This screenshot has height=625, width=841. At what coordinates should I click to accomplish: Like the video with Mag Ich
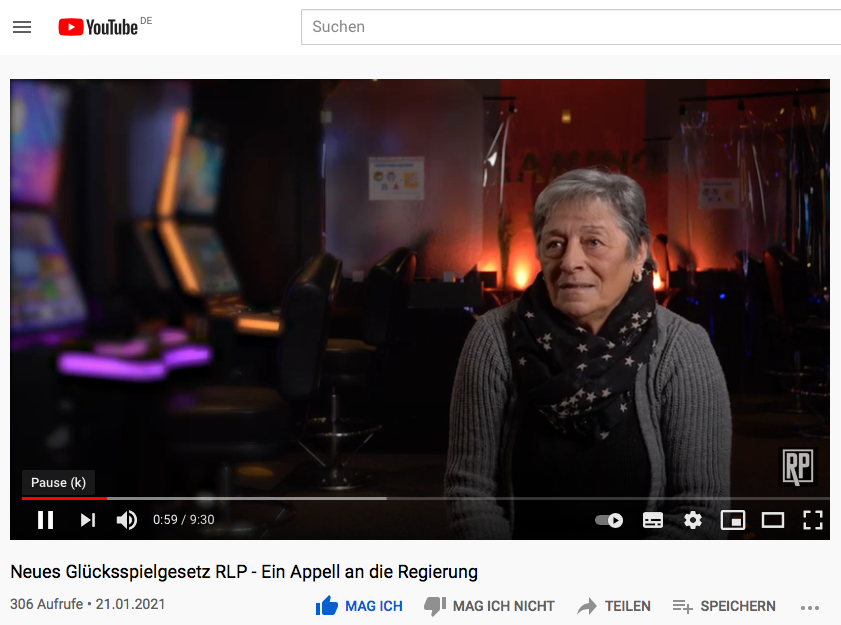[x=359, y=606]
